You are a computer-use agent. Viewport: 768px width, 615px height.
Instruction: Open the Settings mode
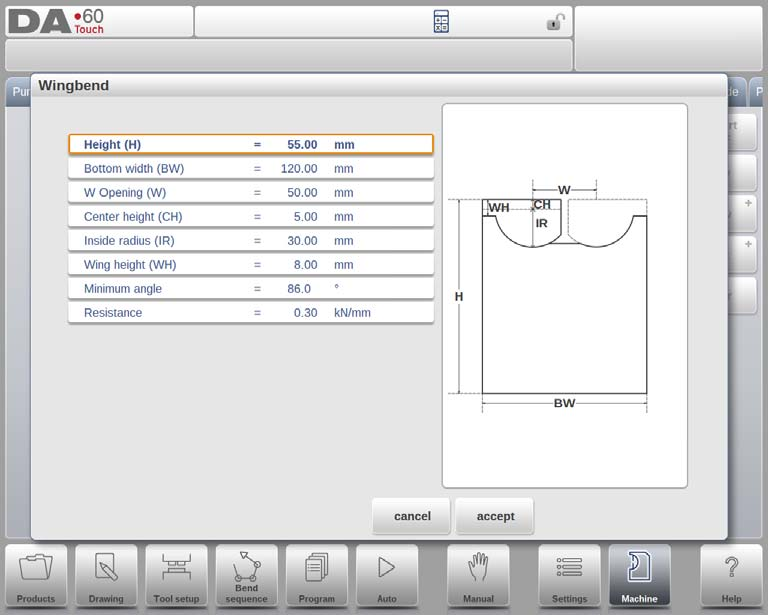coord(569,576)
